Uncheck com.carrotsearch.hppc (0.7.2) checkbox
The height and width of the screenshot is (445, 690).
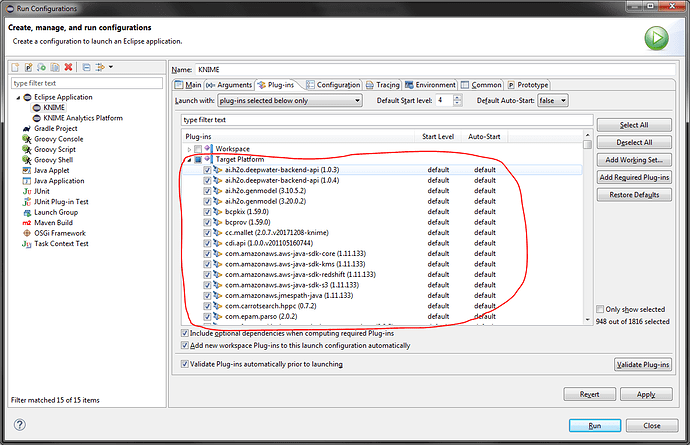click(x=207, y=306)
